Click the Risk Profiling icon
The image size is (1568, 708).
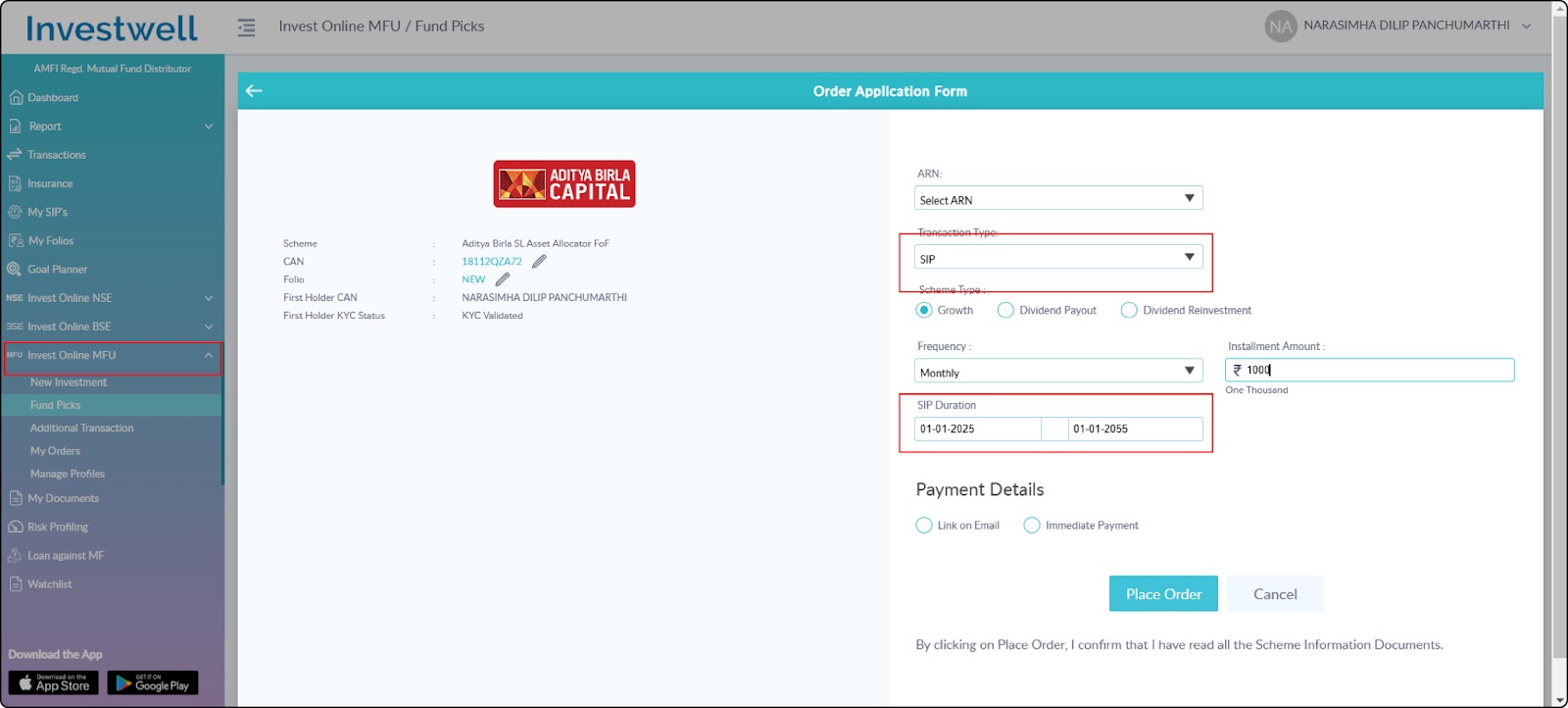point(16,527)
